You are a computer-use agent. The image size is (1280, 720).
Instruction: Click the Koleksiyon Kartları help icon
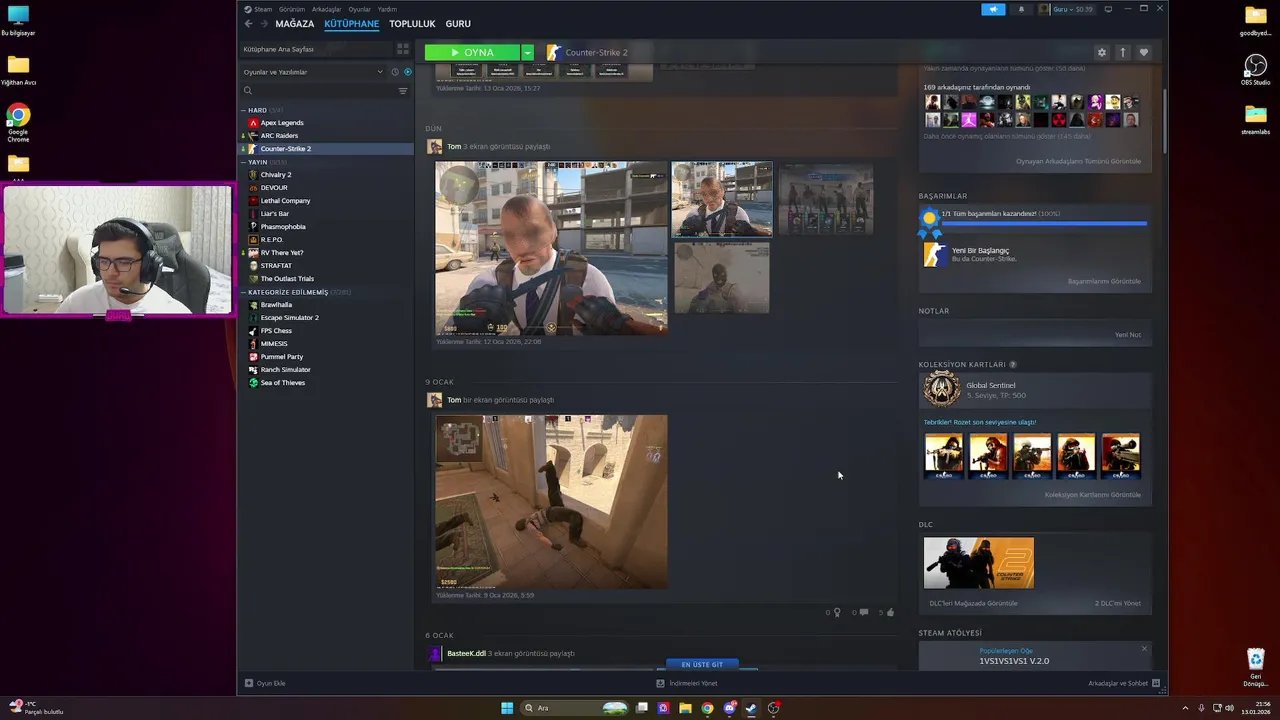point(1013,365)
